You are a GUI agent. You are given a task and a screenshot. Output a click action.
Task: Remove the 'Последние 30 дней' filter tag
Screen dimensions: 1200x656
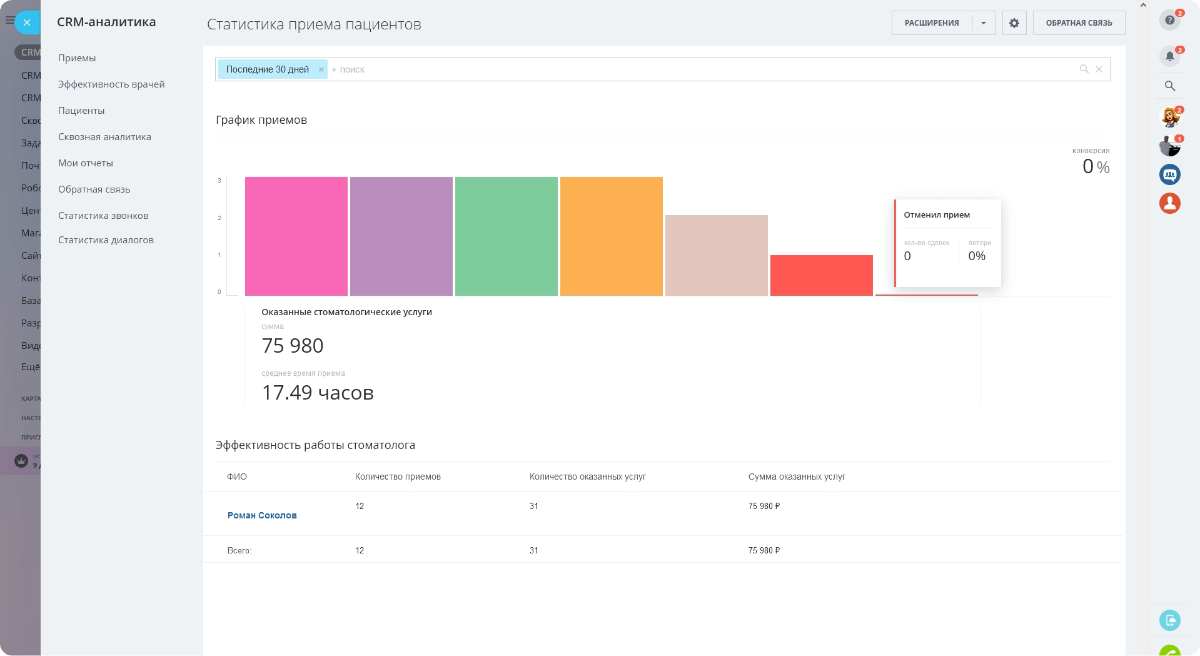(321, 69)
